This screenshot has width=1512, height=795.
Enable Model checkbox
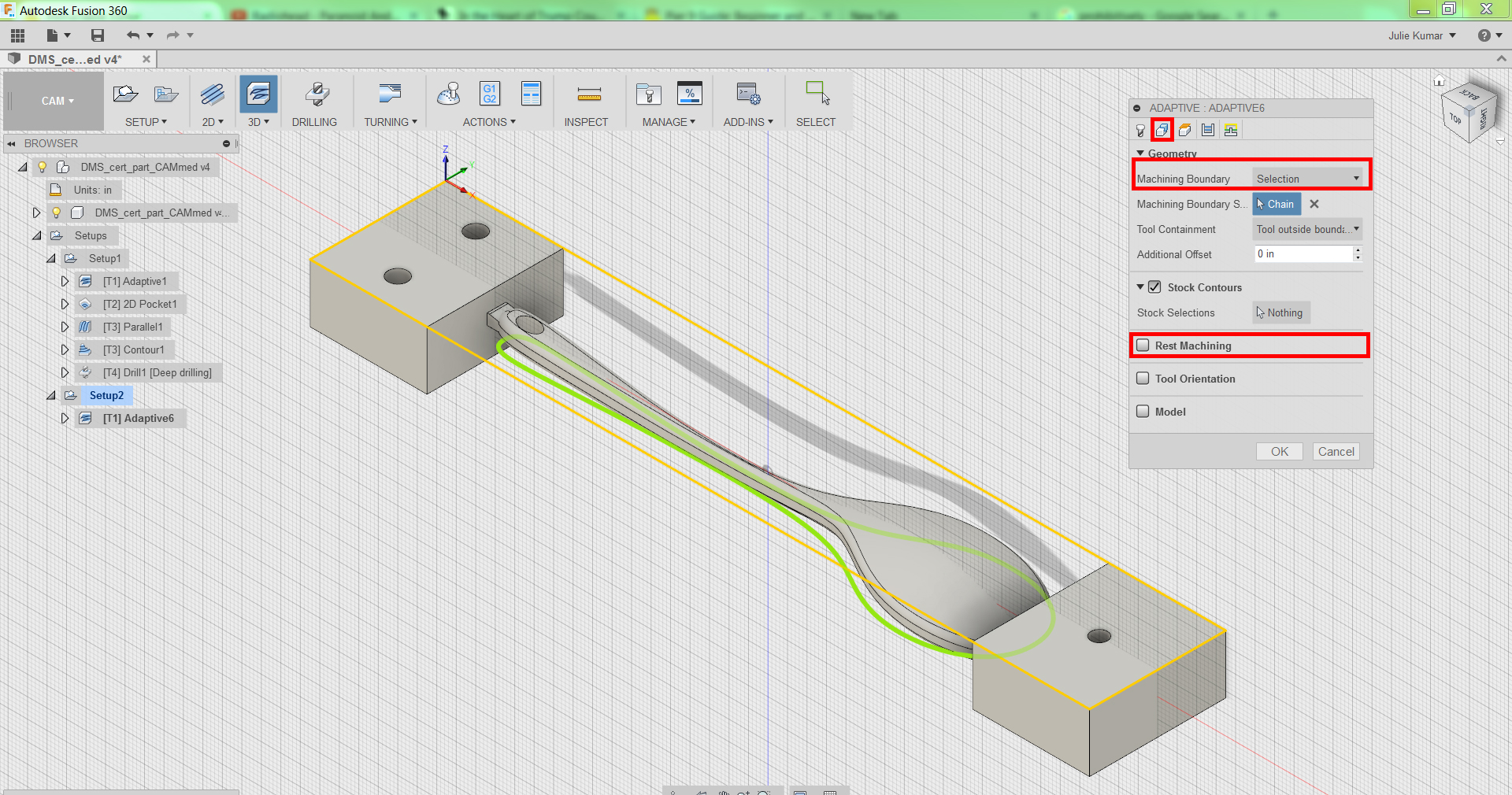pos(1143,412)
